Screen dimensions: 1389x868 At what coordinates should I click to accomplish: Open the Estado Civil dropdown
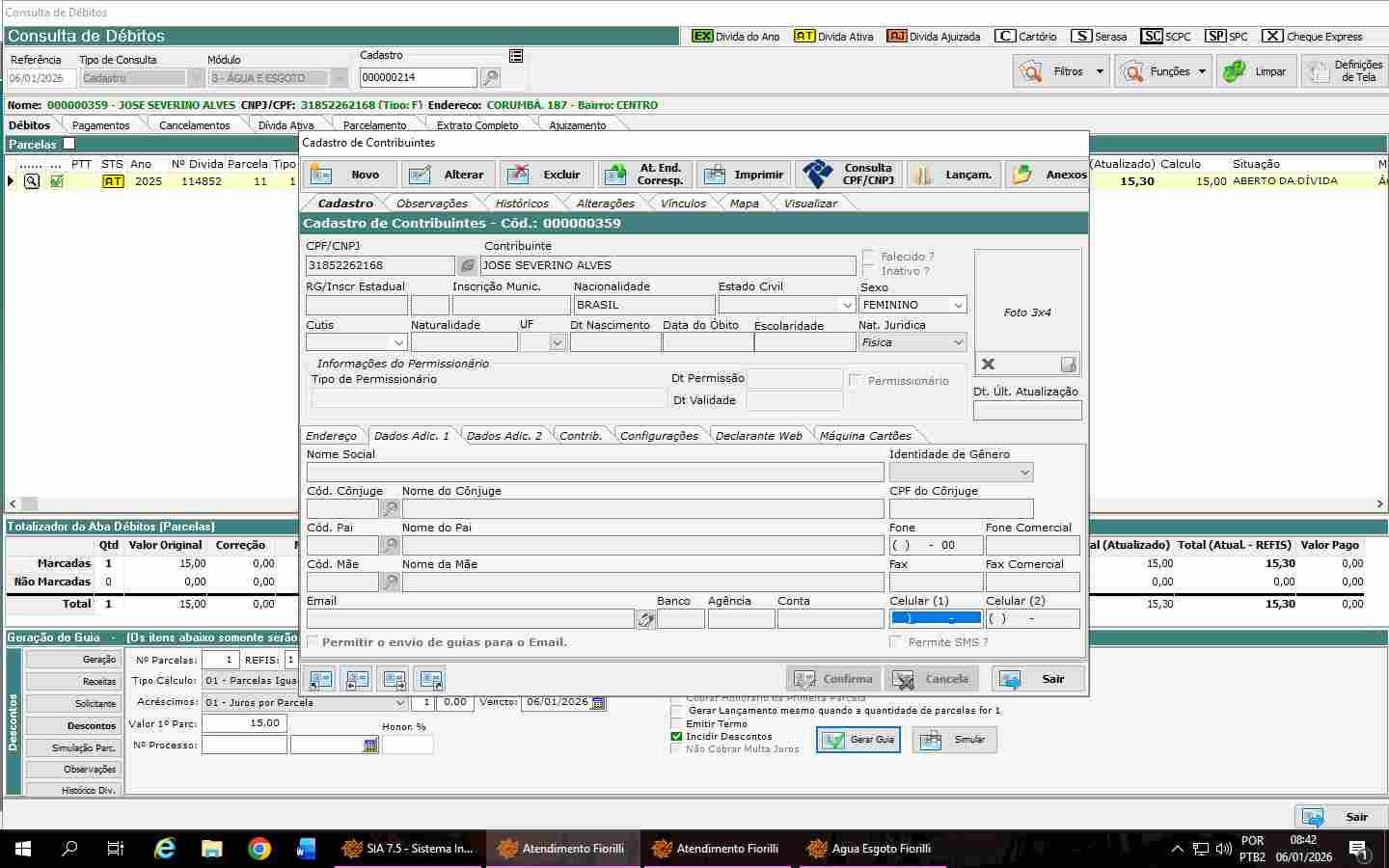point(847,305)
